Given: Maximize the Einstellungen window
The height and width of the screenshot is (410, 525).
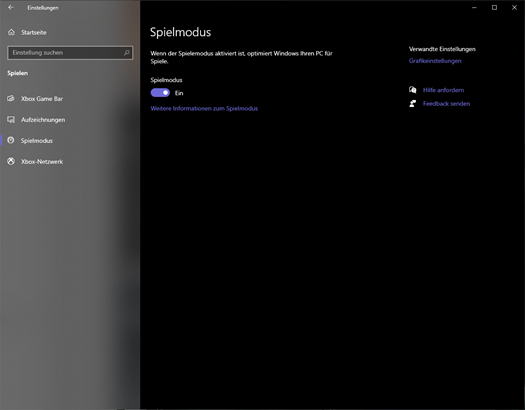Looking at the screenshot, I should (x=494, y=7).
